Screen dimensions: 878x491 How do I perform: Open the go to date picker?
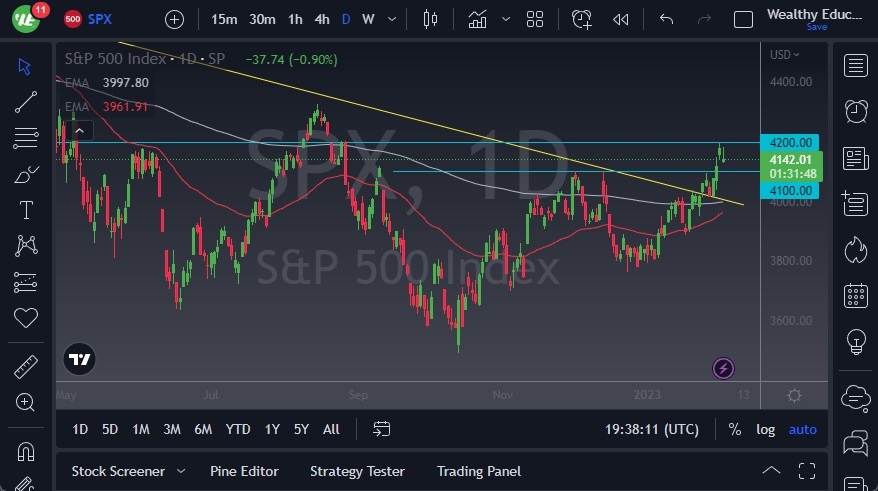click(x=381, y=429)
